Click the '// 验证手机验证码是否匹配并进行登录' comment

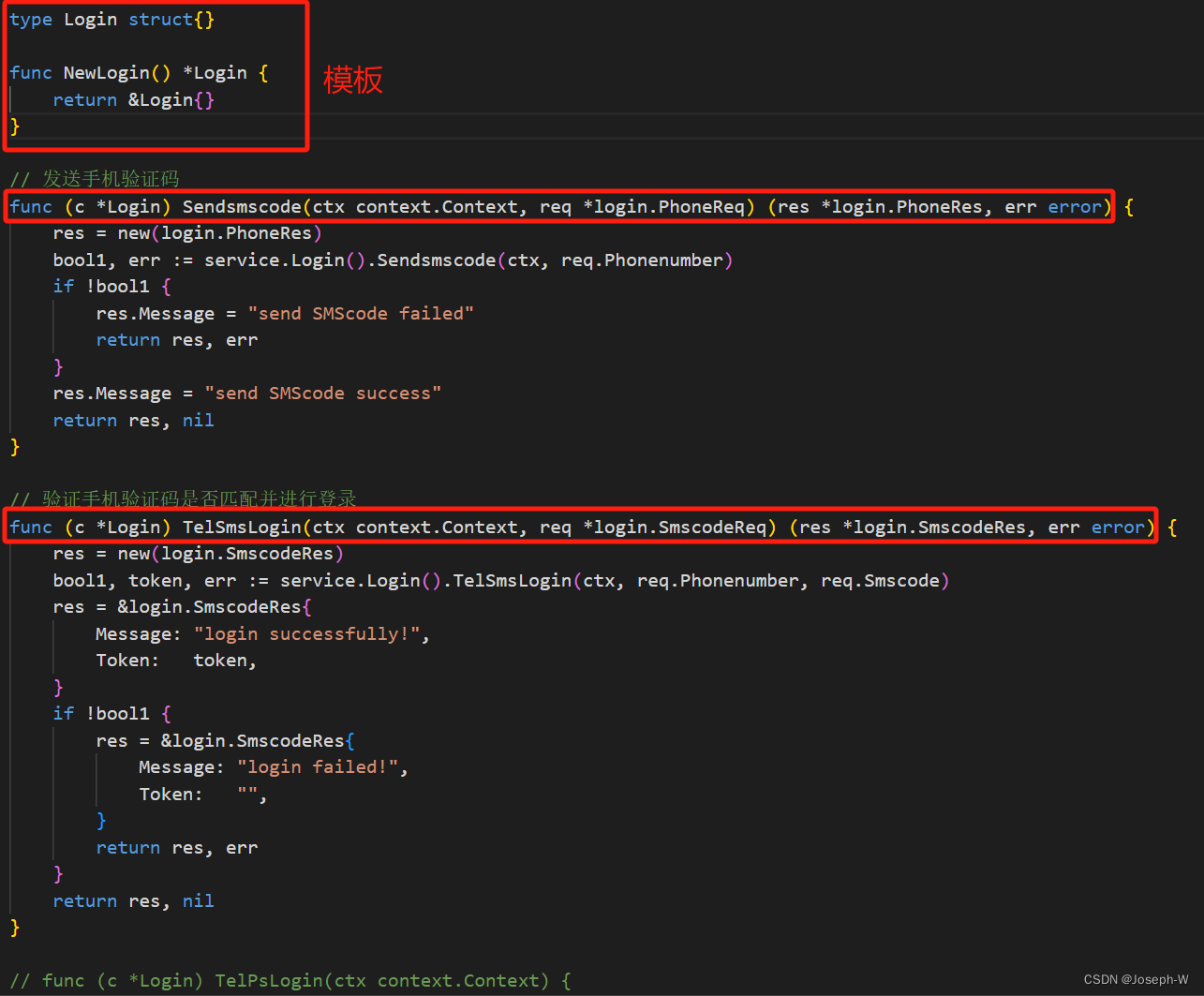coord(184,499)
